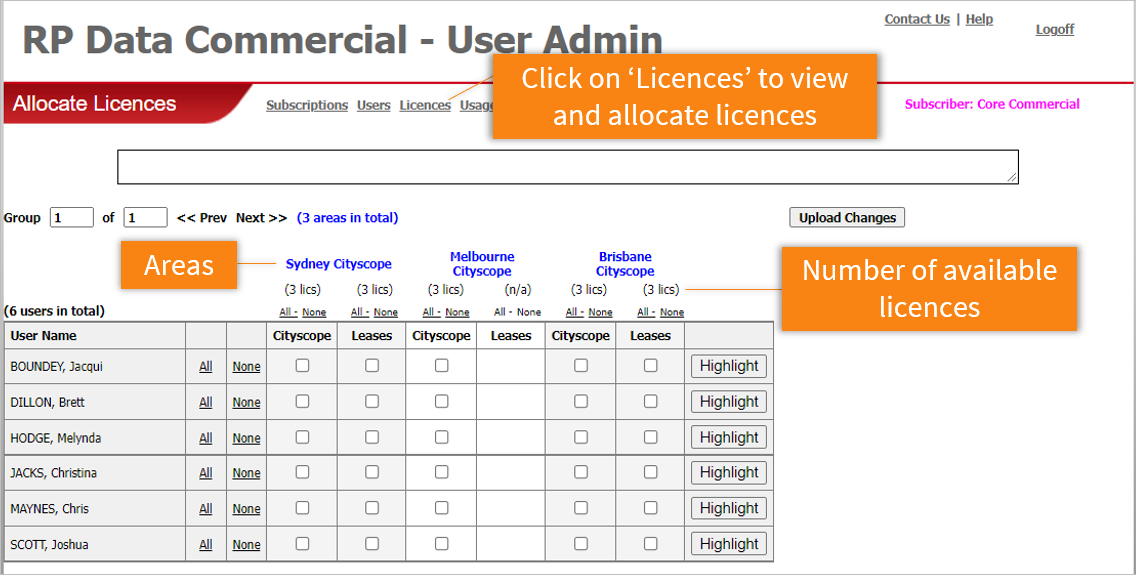
Task: Select None licences for HODGE, Melynda
Action: pyautogui.click(x=246, y=438)
